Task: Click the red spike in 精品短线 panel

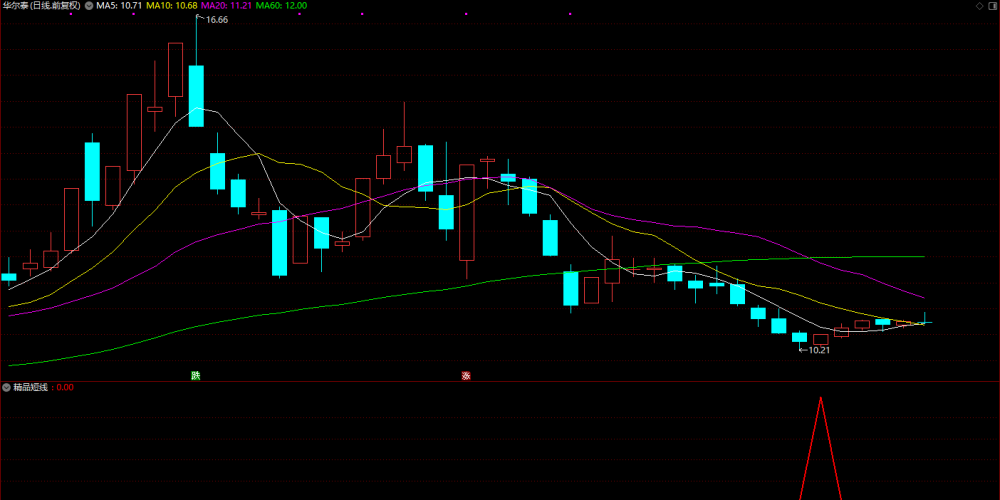Action: pyautogui.click(x=820, y=448)
